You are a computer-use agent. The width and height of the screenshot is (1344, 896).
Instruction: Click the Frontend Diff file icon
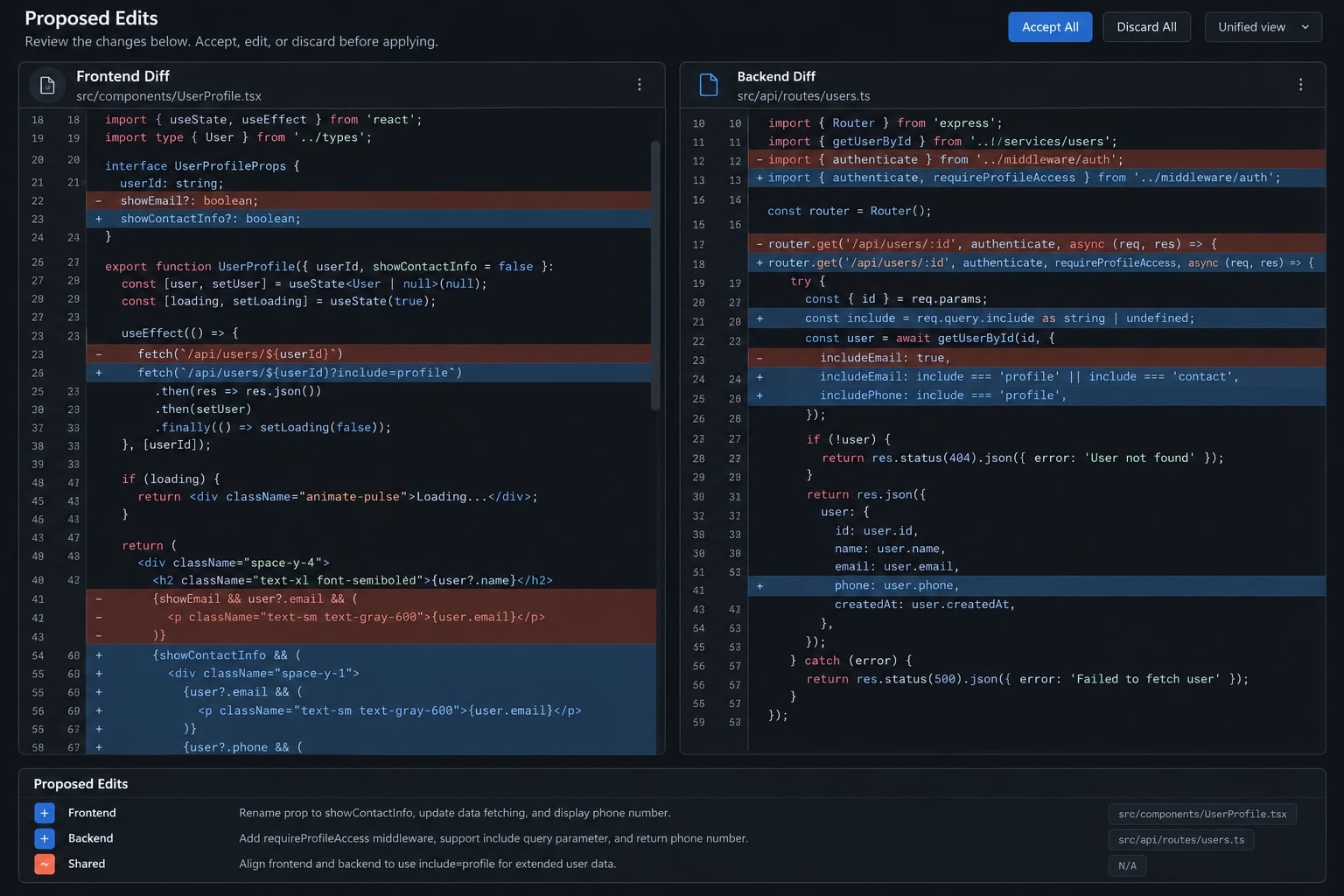[x=47, y=85]
